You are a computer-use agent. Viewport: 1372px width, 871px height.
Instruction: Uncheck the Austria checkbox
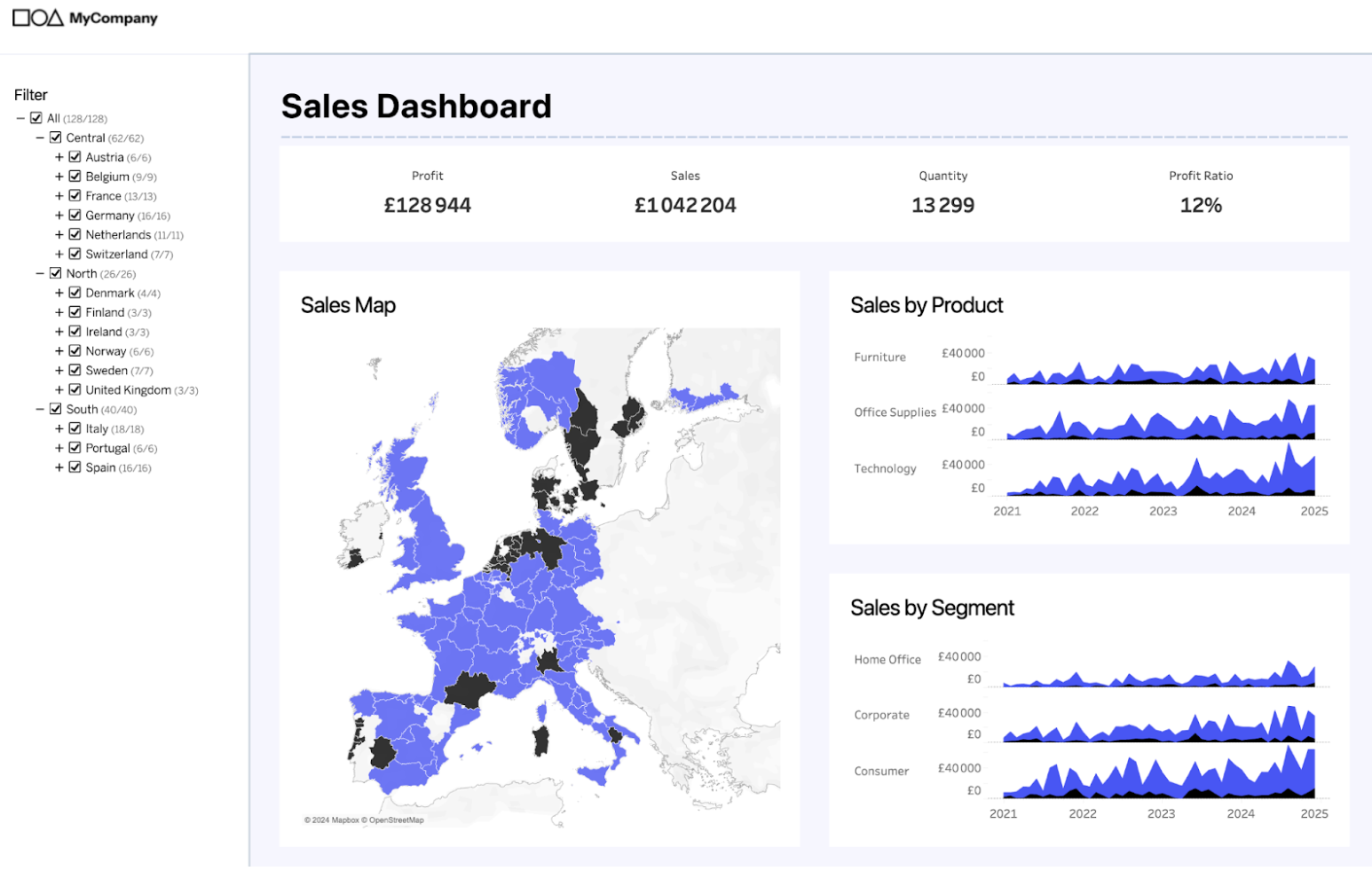click(75, 157)
